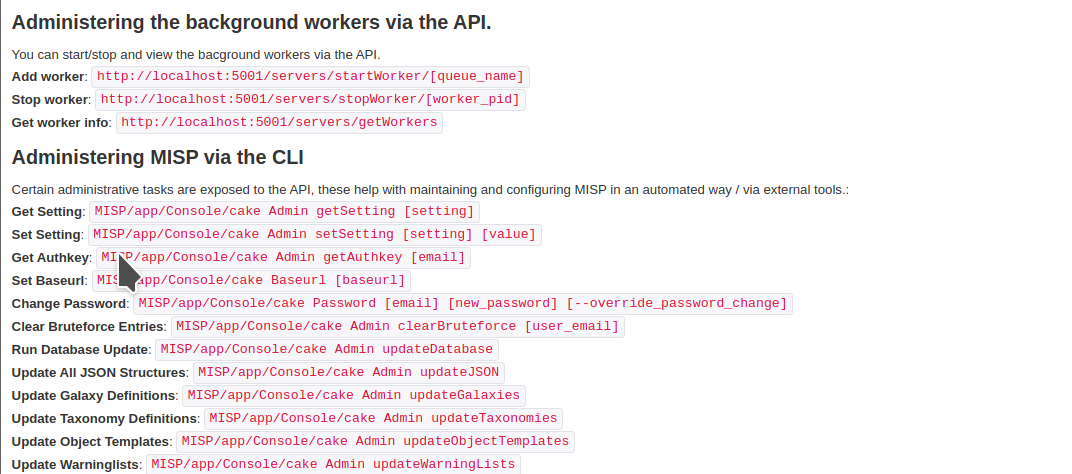Click the updateDatabase command code block
The image size is (1072, 474).
(x=327, y=350)
